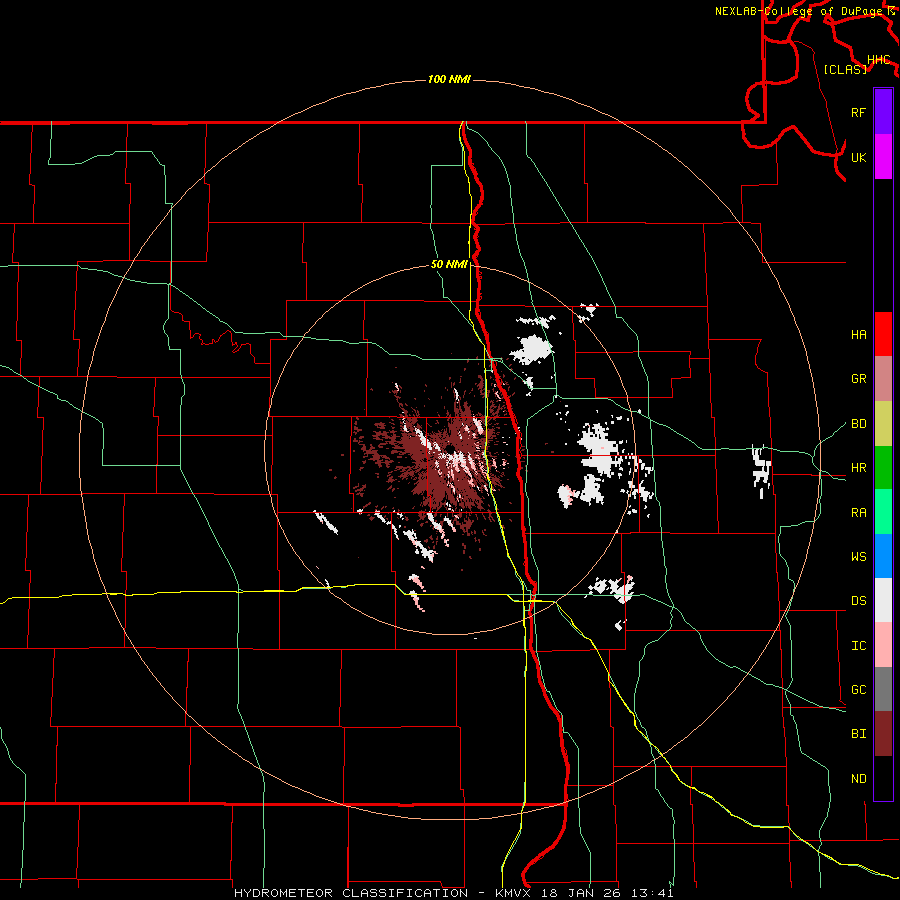
Task: Select the IC pink legend swatch
Action: [883, 645]
